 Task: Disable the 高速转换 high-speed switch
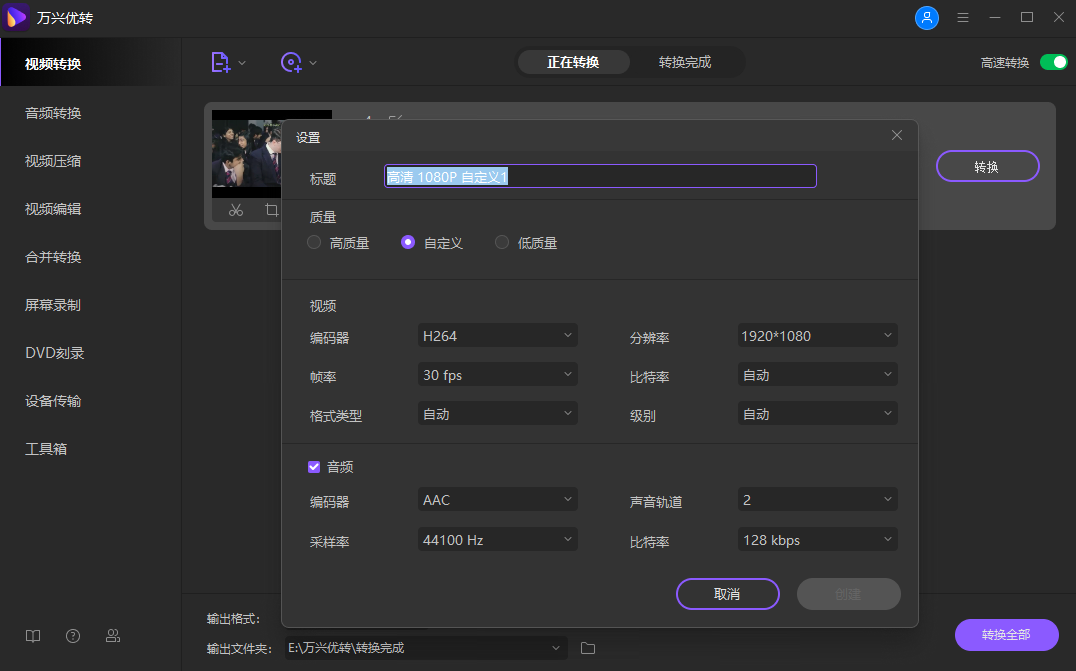pyautogui.click(x=1054, y=61)
